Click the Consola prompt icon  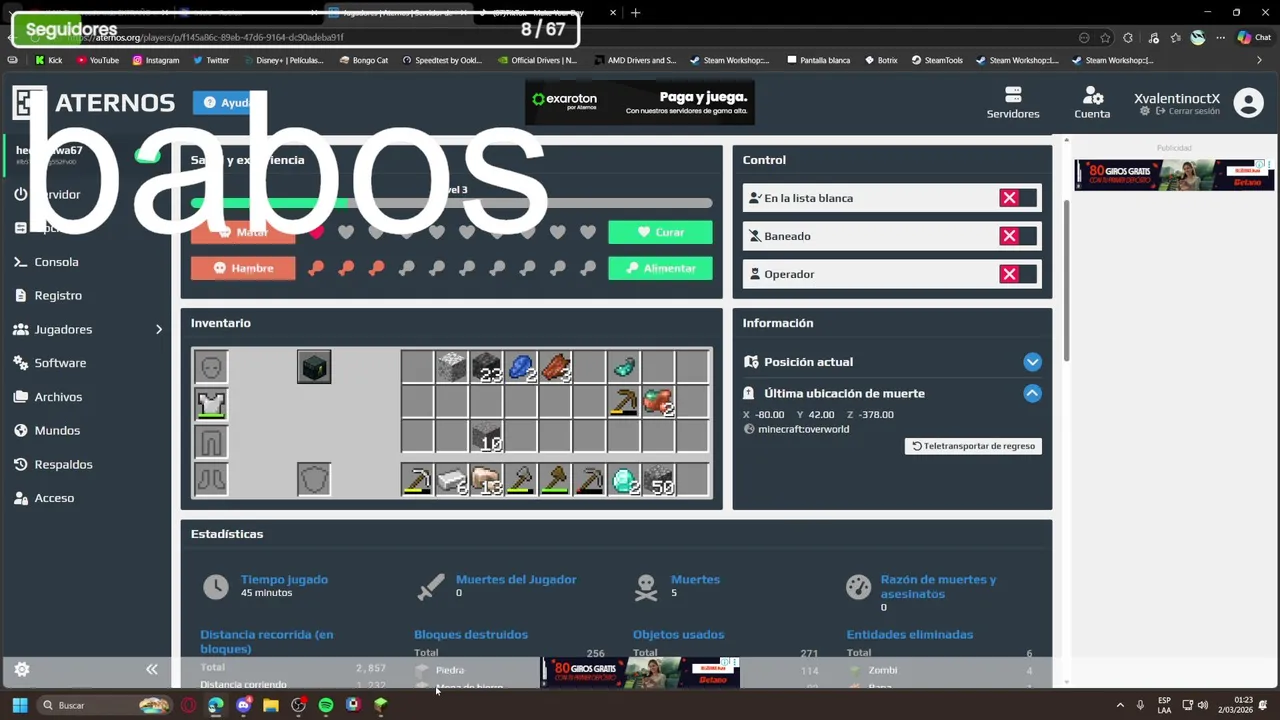point(20,262)
